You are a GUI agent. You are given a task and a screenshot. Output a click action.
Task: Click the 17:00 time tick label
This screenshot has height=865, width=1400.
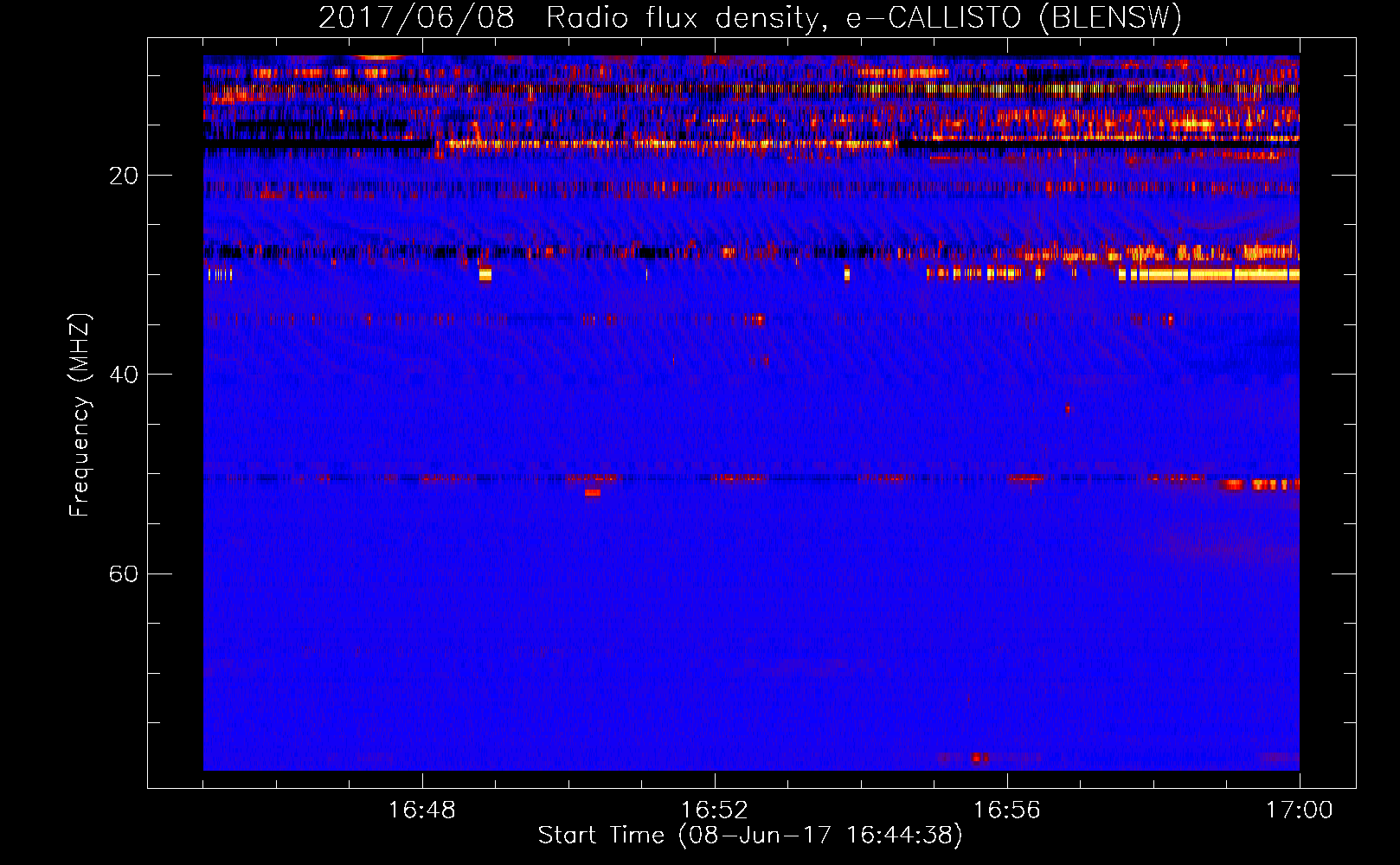[1300, 811]
